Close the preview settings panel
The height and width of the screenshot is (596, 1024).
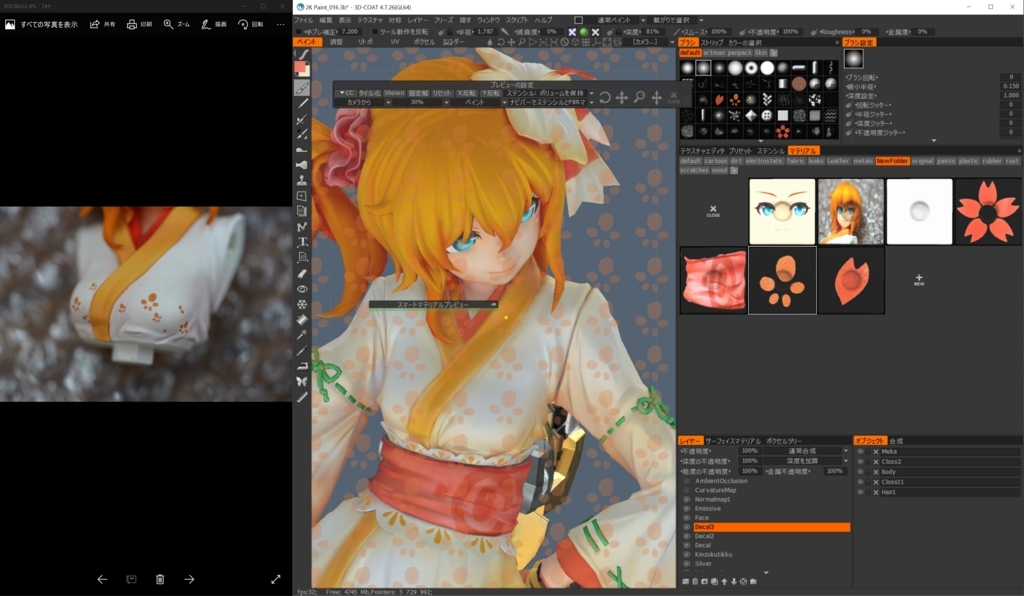pyautogui.click(x=674, y=97)
